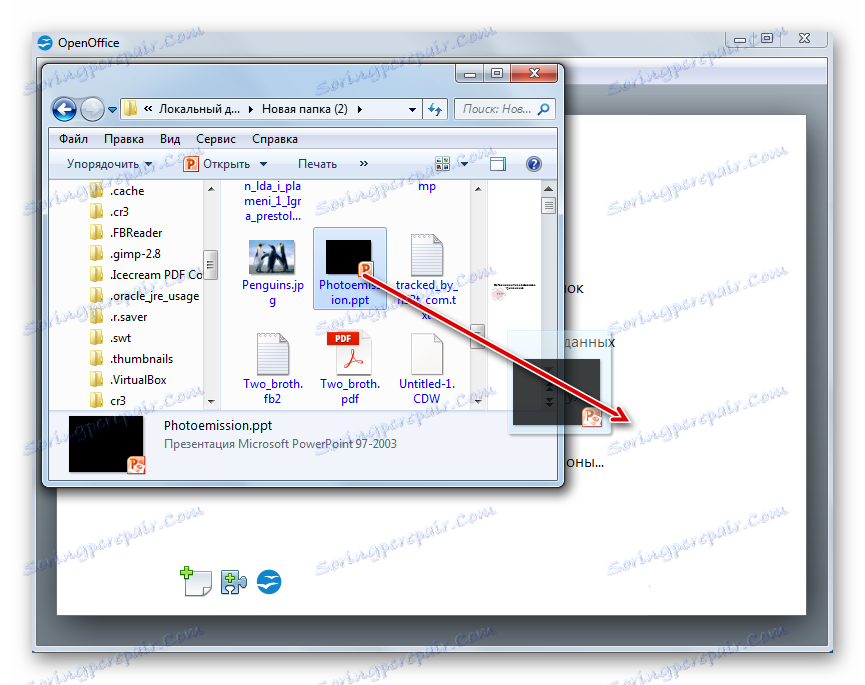Click the slide preview in preview pane
This screenshot has width=865, height=685.
point(514,290)
